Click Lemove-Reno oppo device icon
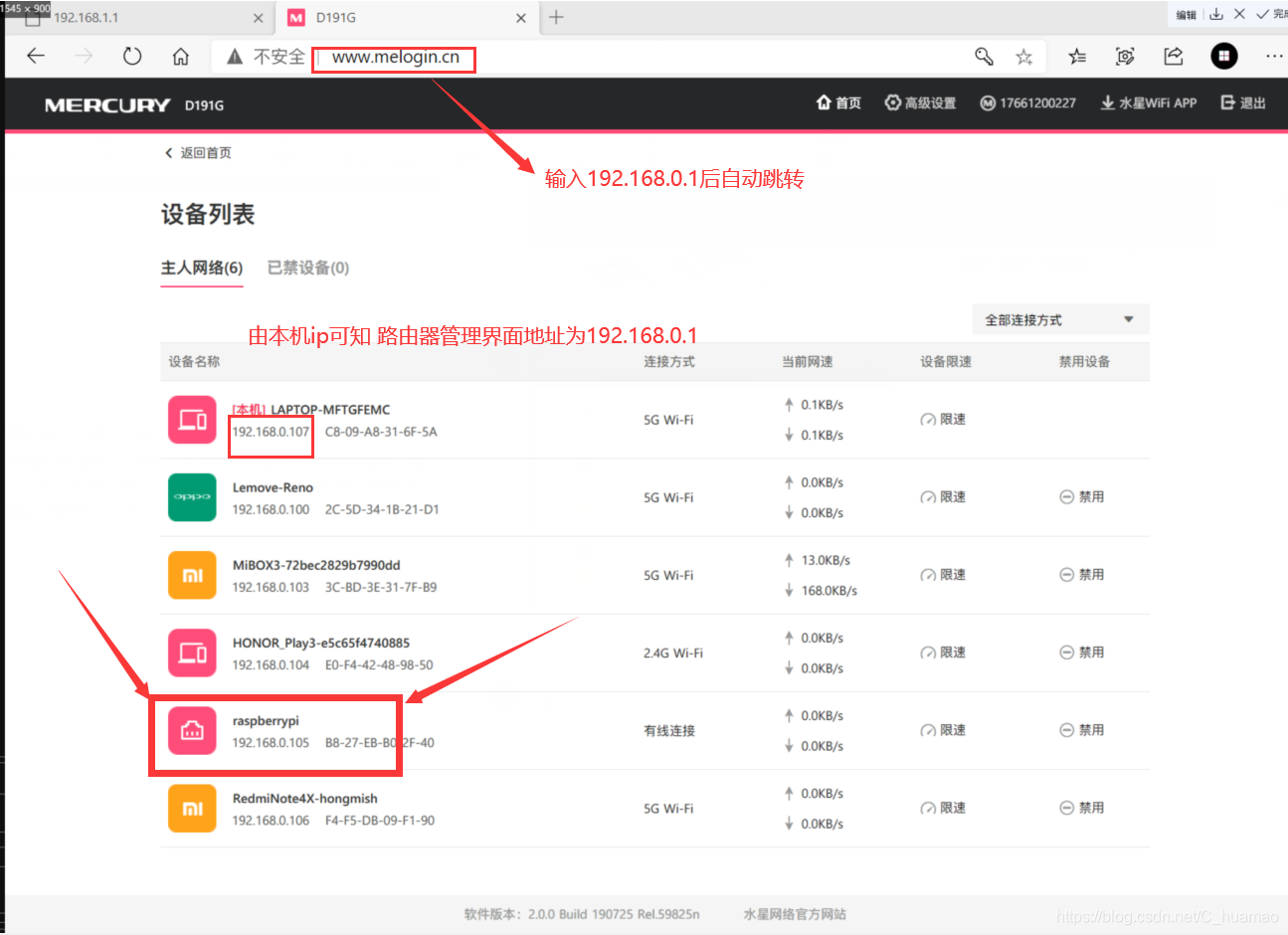1288x935 pixels. point(192,497)
